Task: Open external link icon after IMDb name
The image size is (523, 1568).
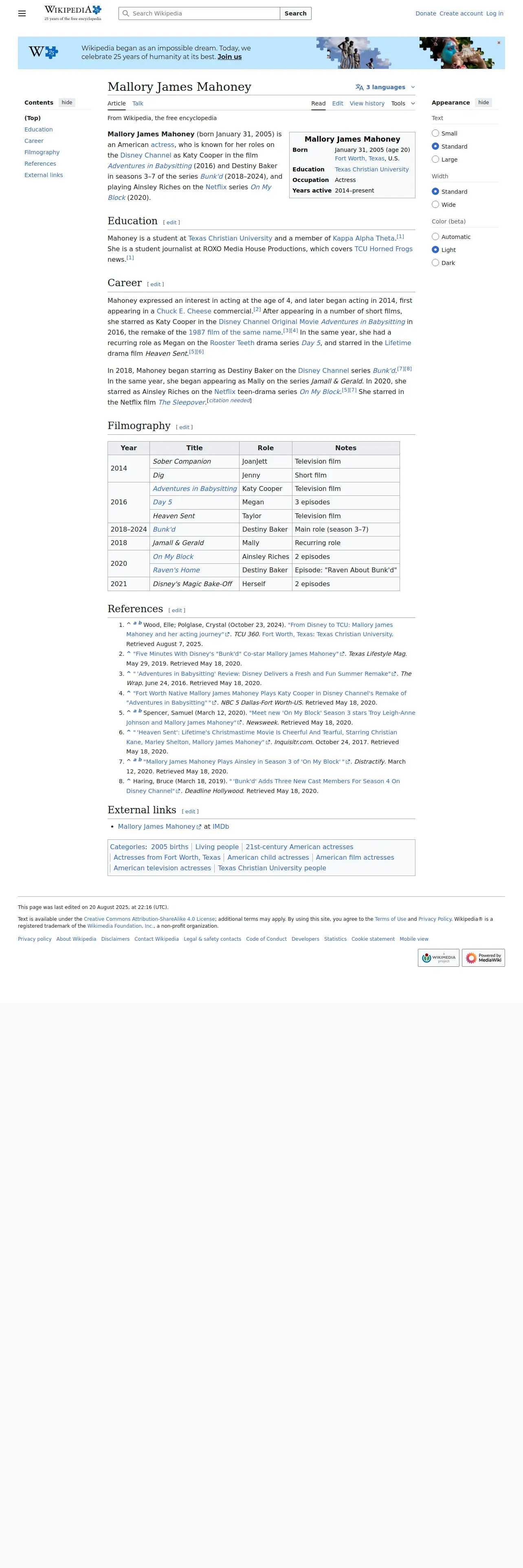Action: (199, 827)
